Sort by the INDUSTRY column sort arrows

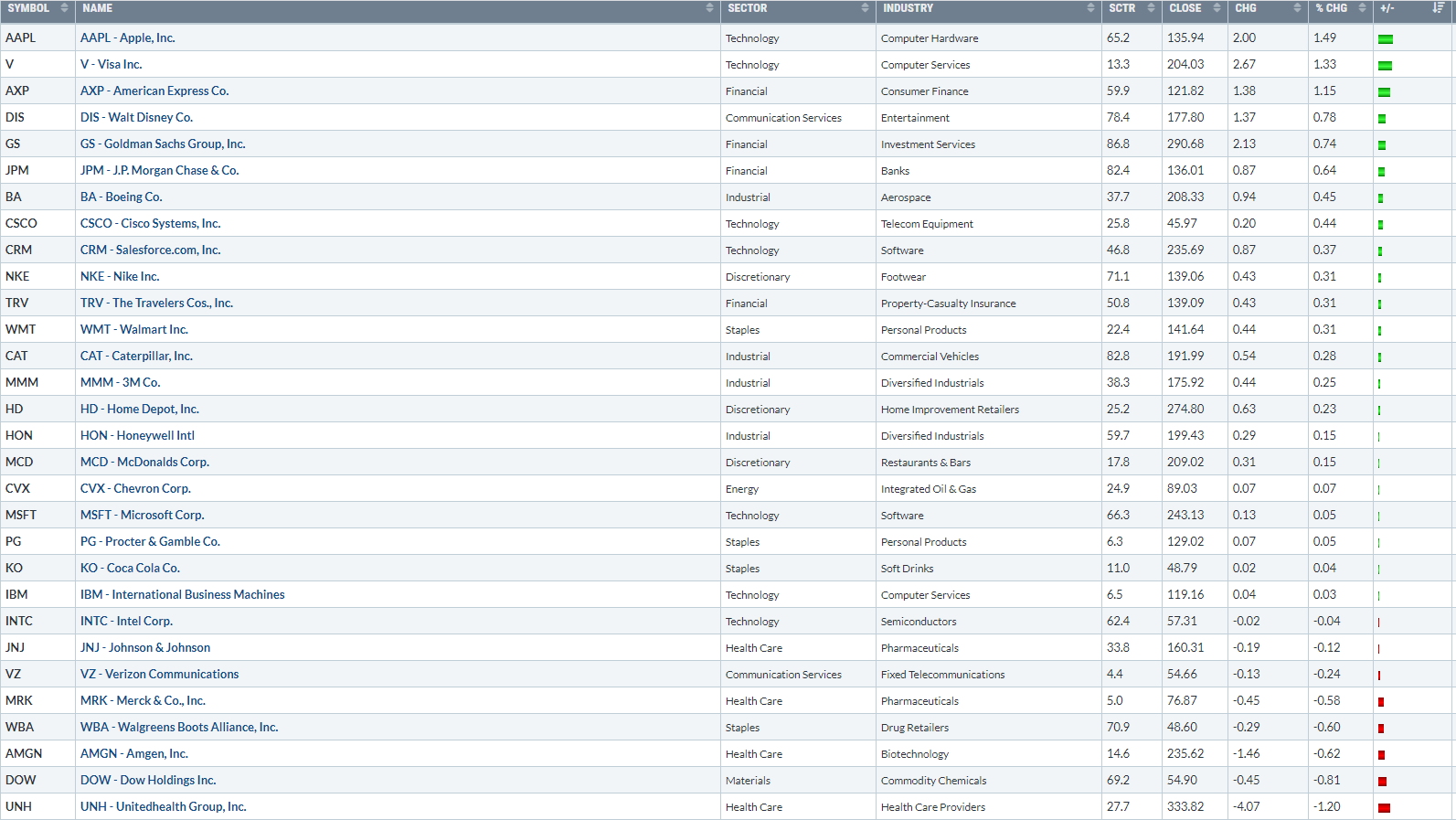click(1090, 8)
